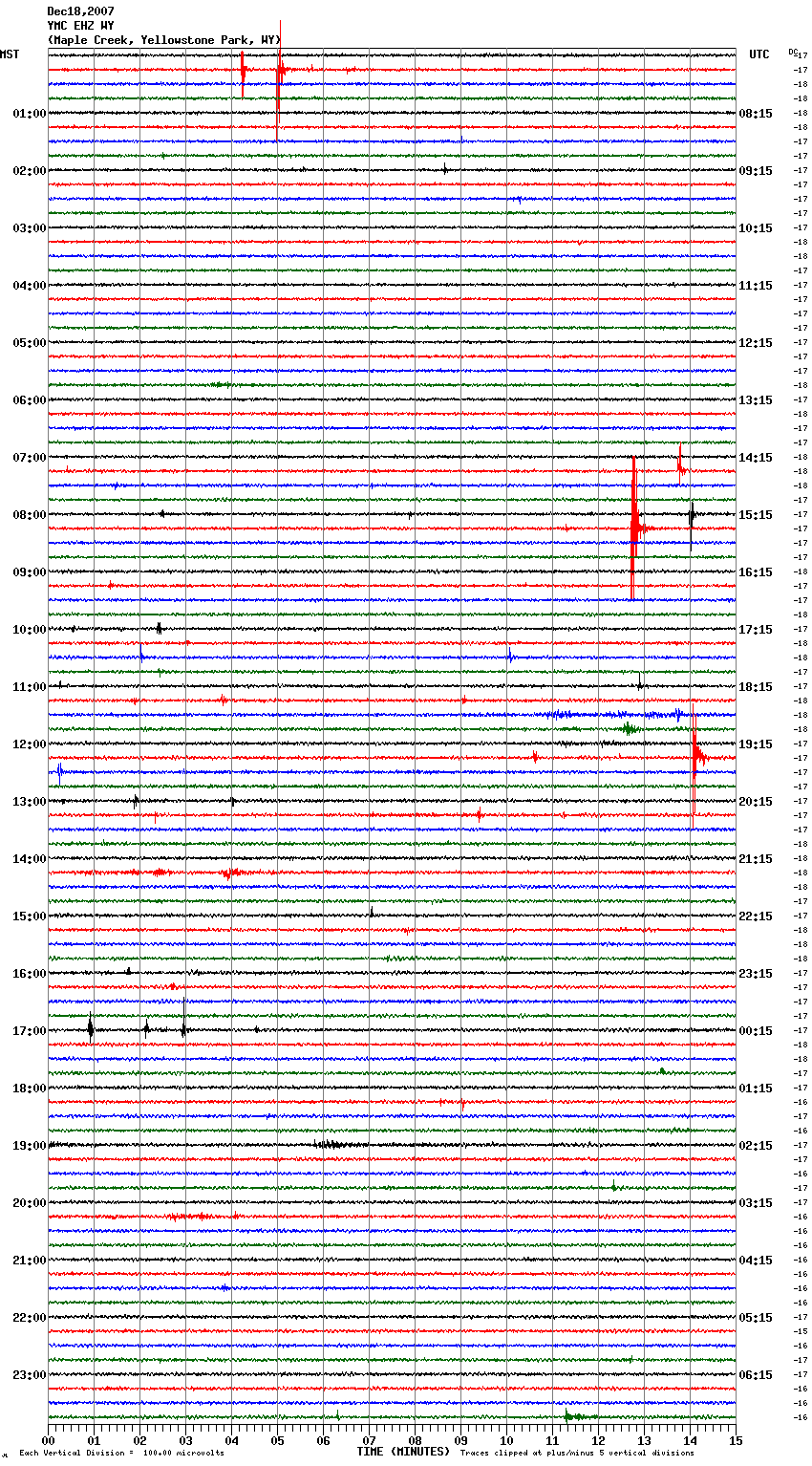
Task: Pick the 15:00 MST time label
Action: [x=30, y=916]
